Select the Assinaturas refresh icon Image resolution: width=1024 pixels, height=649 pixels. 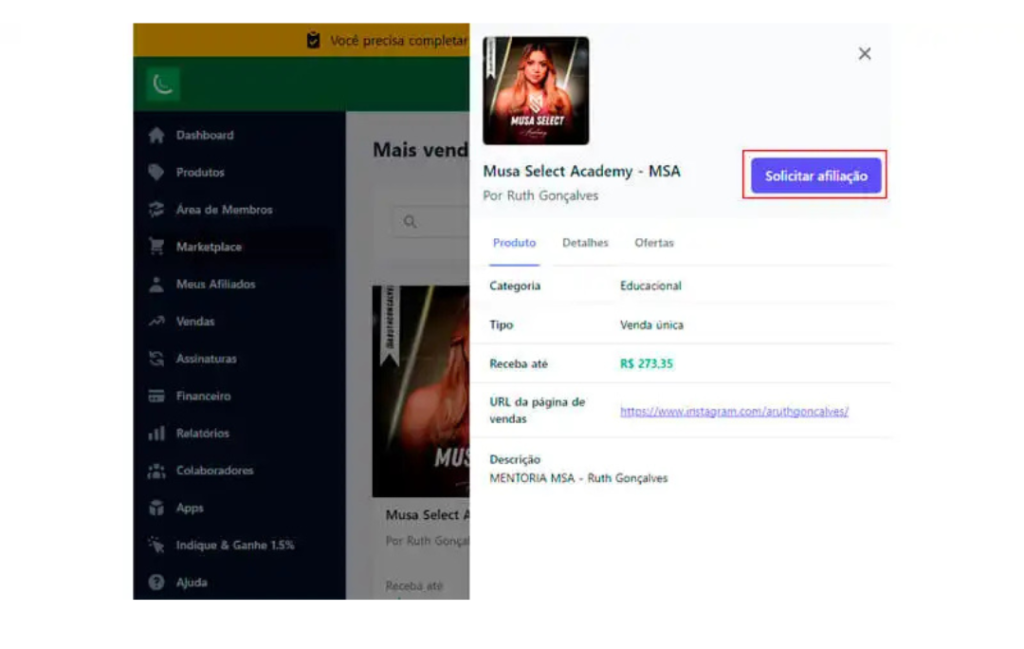156,359
